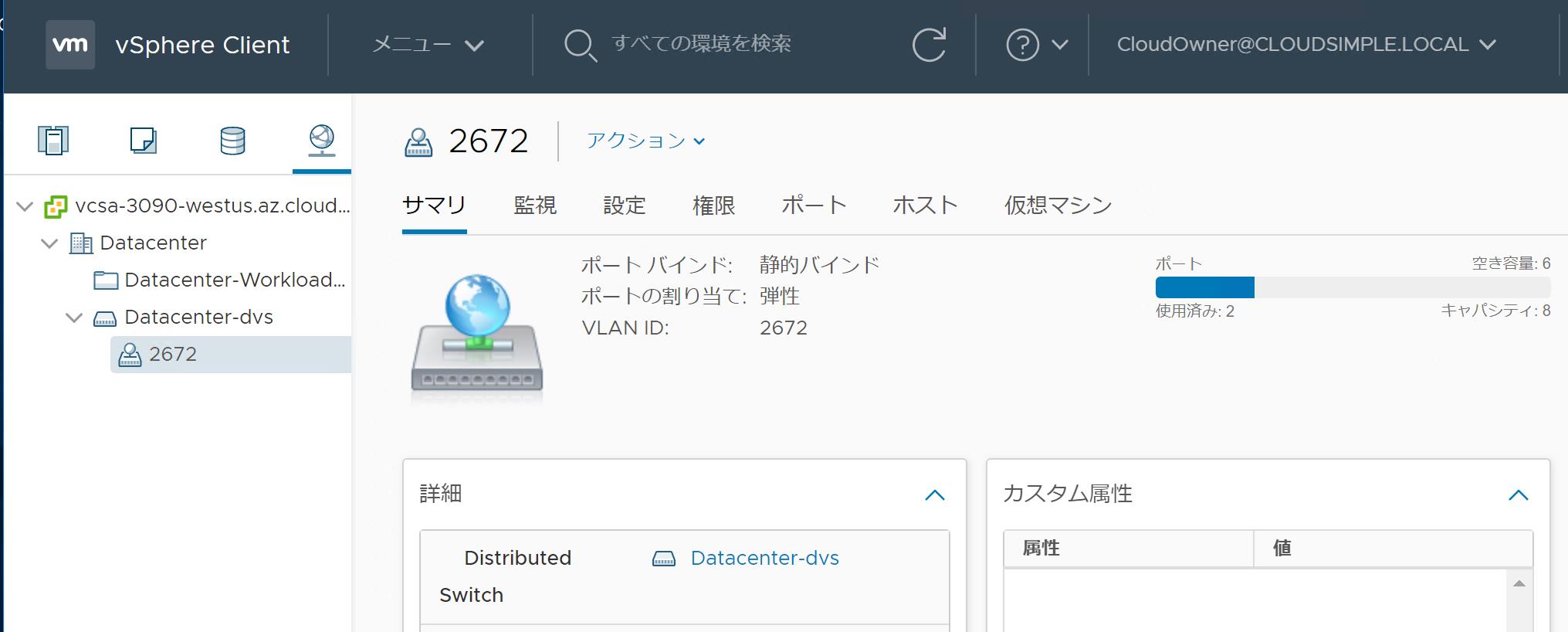Click the VLAN ID value 2672
Viewport: 1568px width, 632px height.
click(x=783, y=328)
